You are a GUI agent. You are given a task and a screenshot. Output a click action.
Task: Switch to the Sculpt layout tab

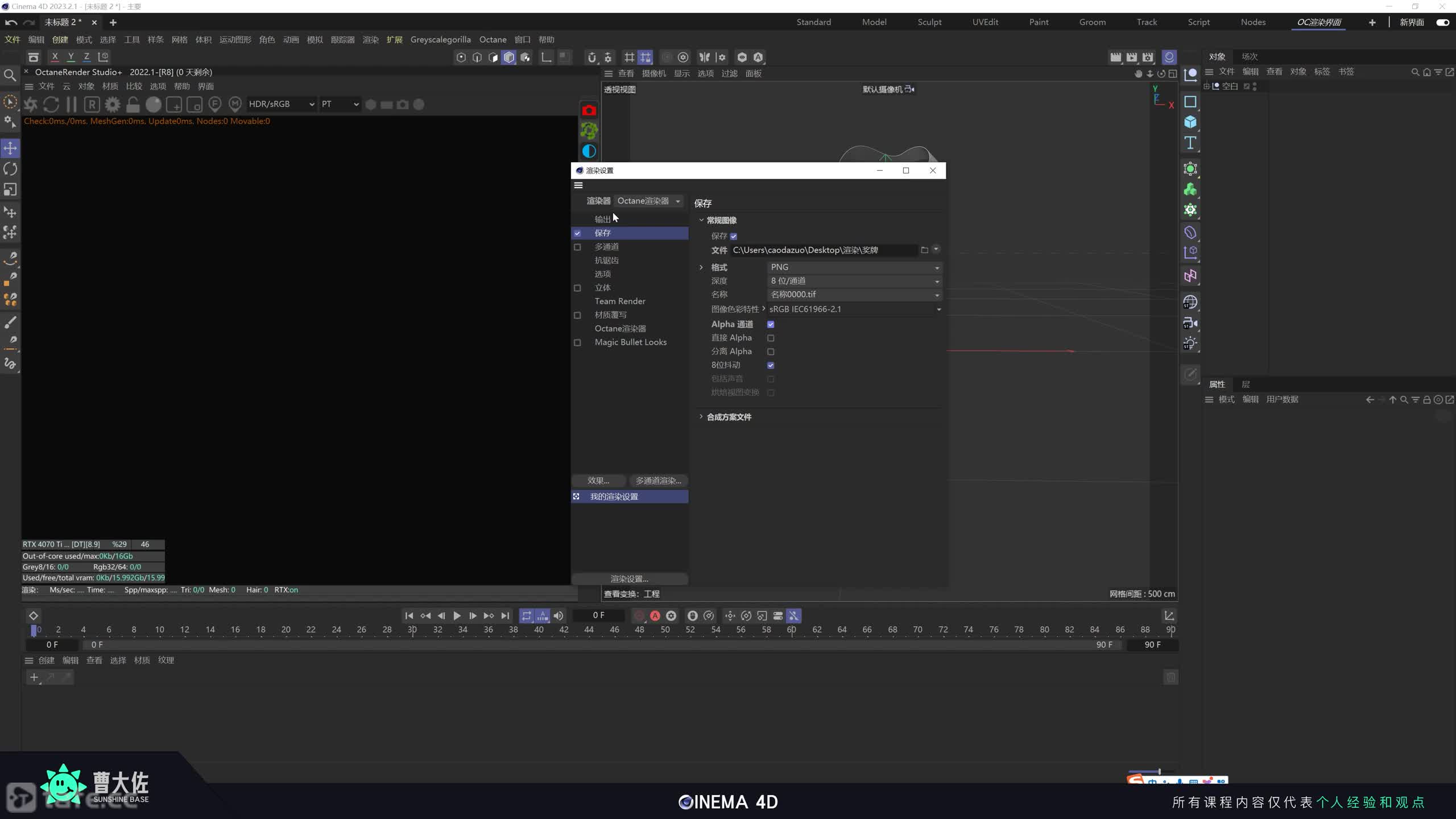(x=929, y=22)
